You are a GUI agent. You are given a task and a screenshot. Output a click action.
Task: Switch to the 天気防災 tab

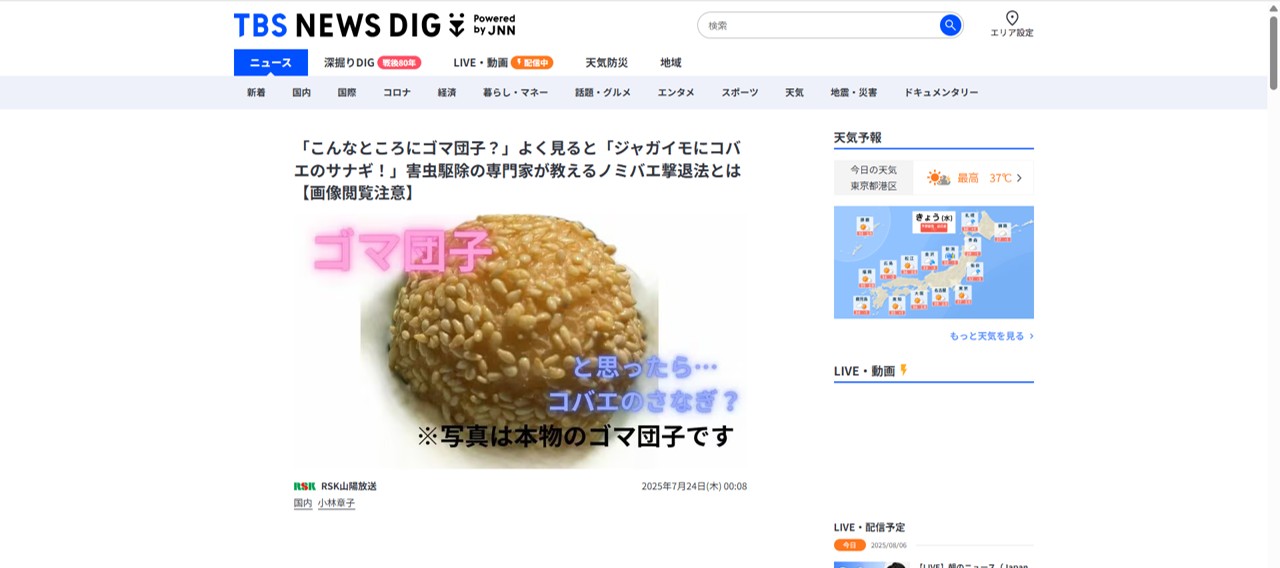pyautogui.click(x=606, y=63)
